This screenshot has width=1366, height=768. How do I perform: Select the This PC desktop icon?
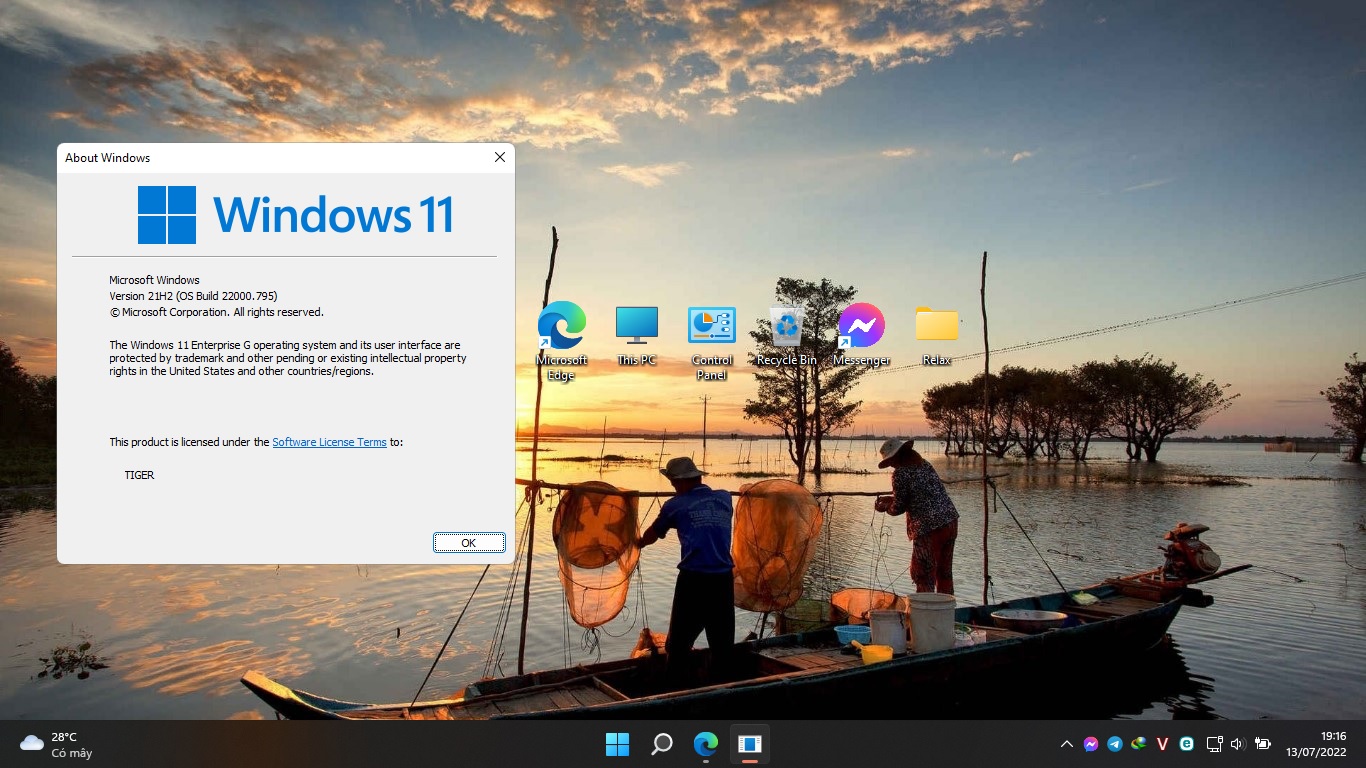(x=637, y=335)
